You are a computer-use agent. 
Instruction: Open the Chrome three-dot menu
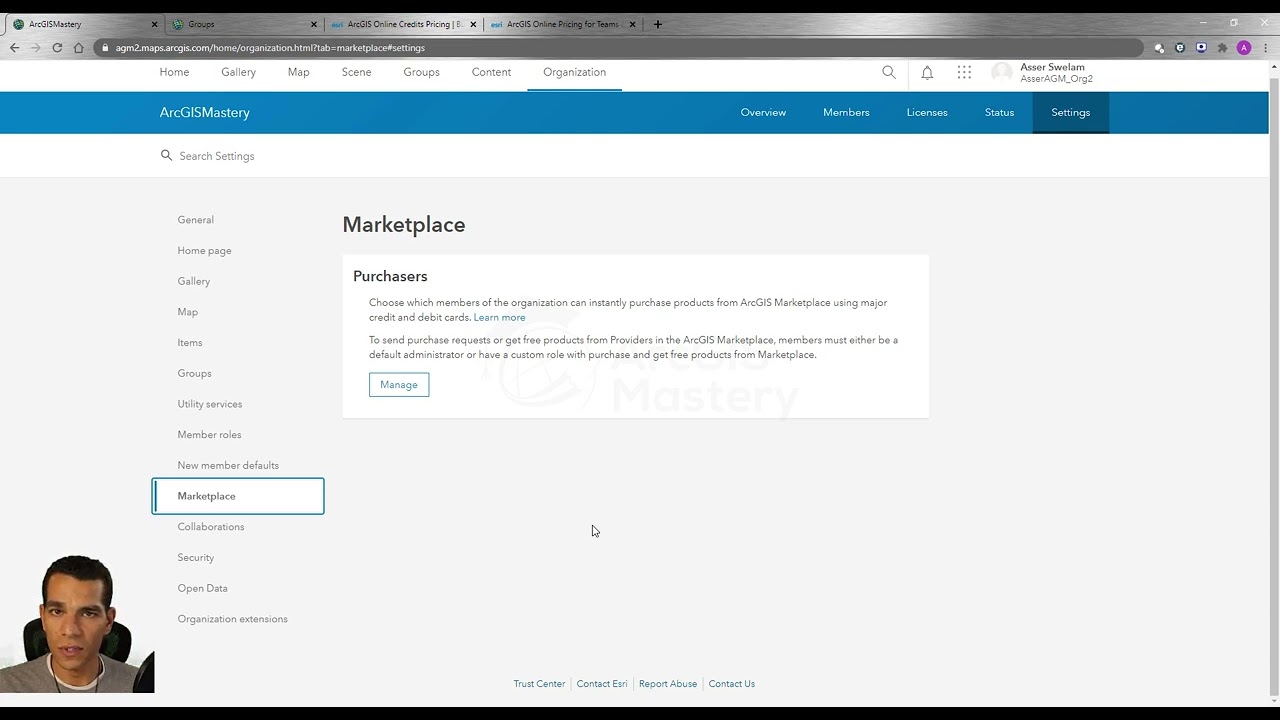point(1264,47)
